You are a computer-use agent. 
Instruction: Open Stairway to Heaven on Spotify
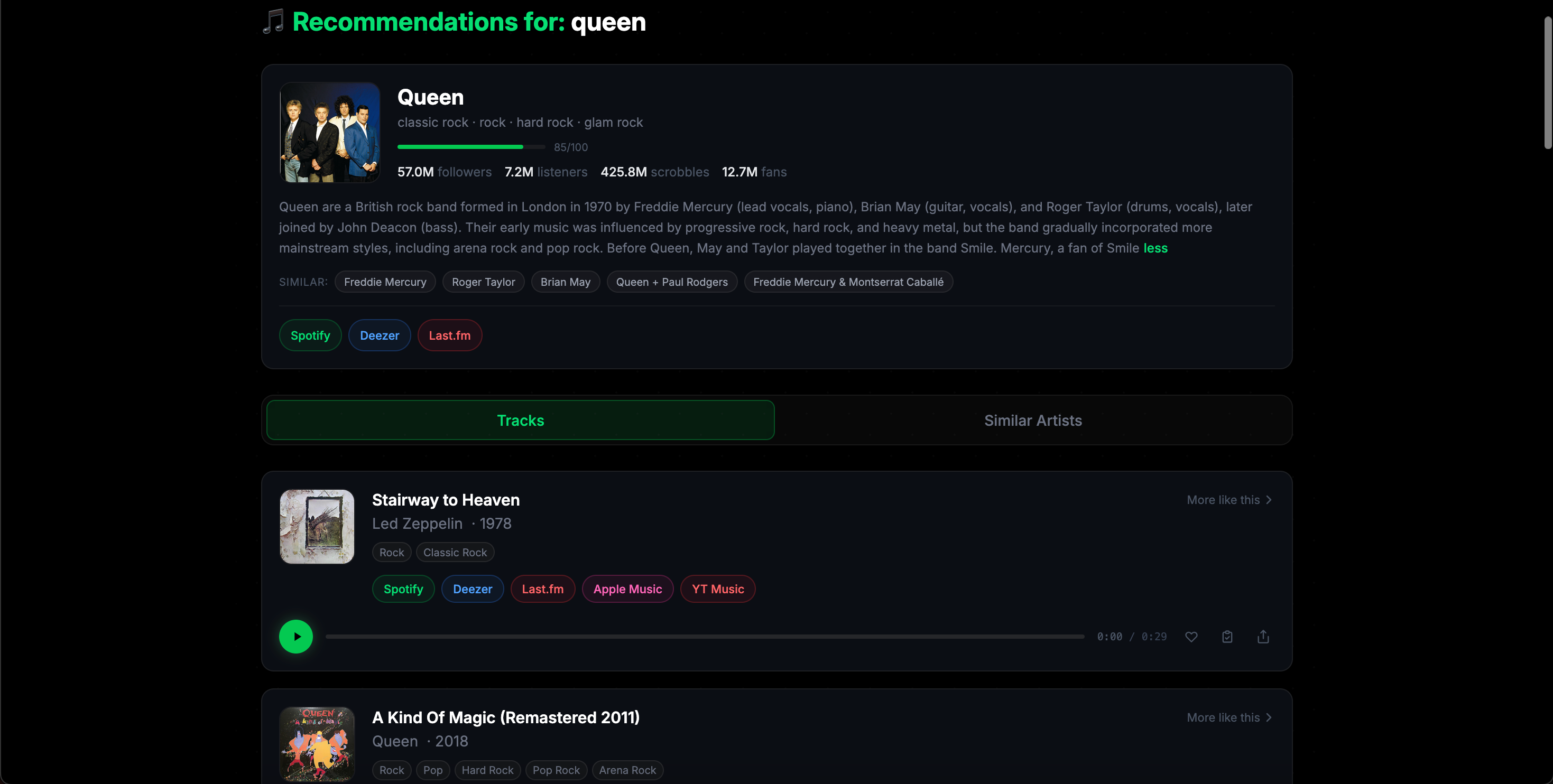tap(403, 589)
